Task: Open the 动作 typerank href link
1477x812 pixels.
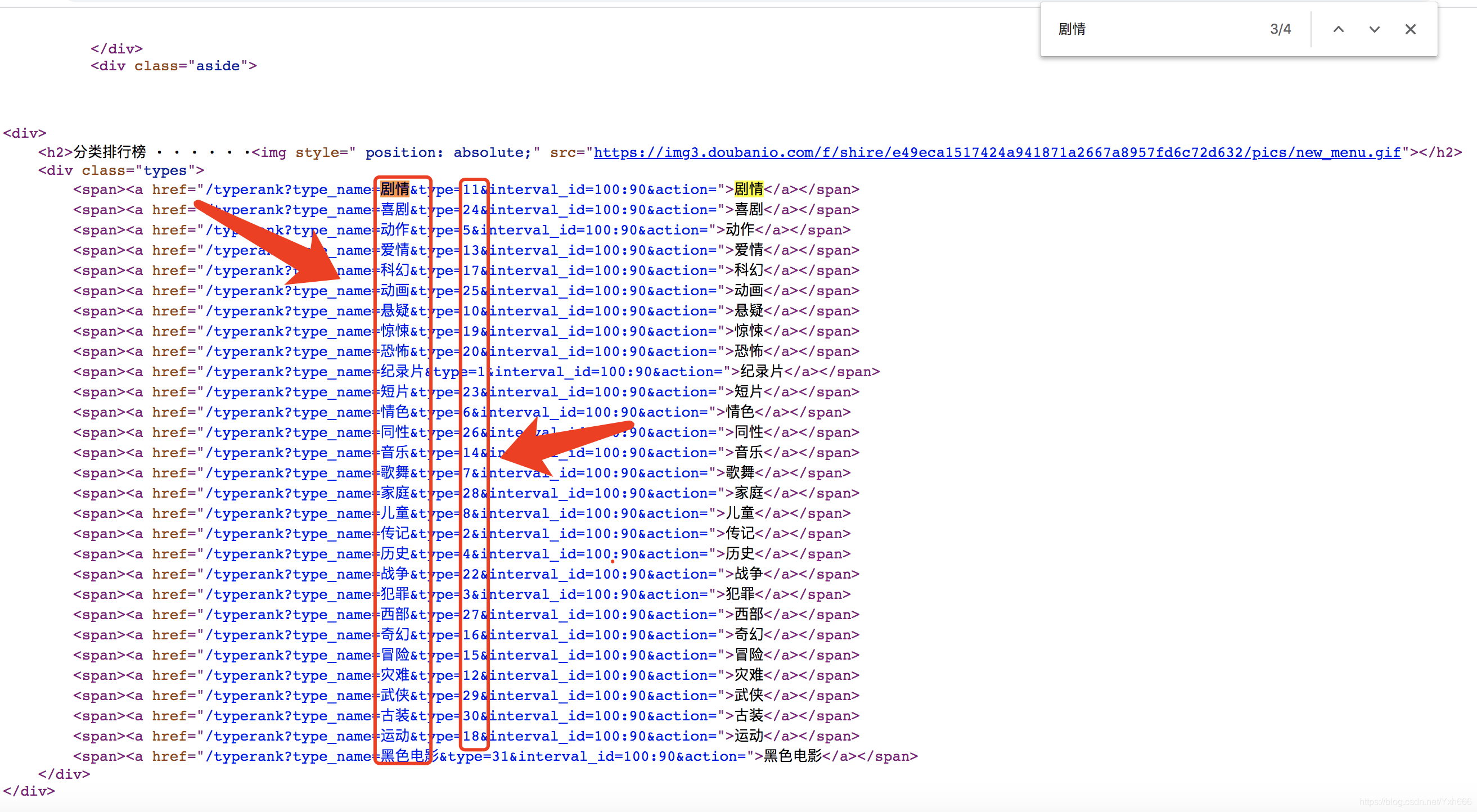Action: point(457,230)
